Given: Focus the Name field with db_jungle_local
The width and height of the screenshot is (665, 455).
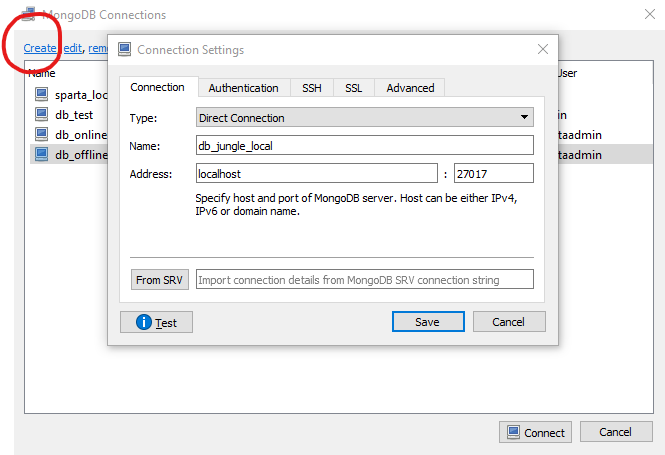Looking at the screenshot, I should 365,145.
